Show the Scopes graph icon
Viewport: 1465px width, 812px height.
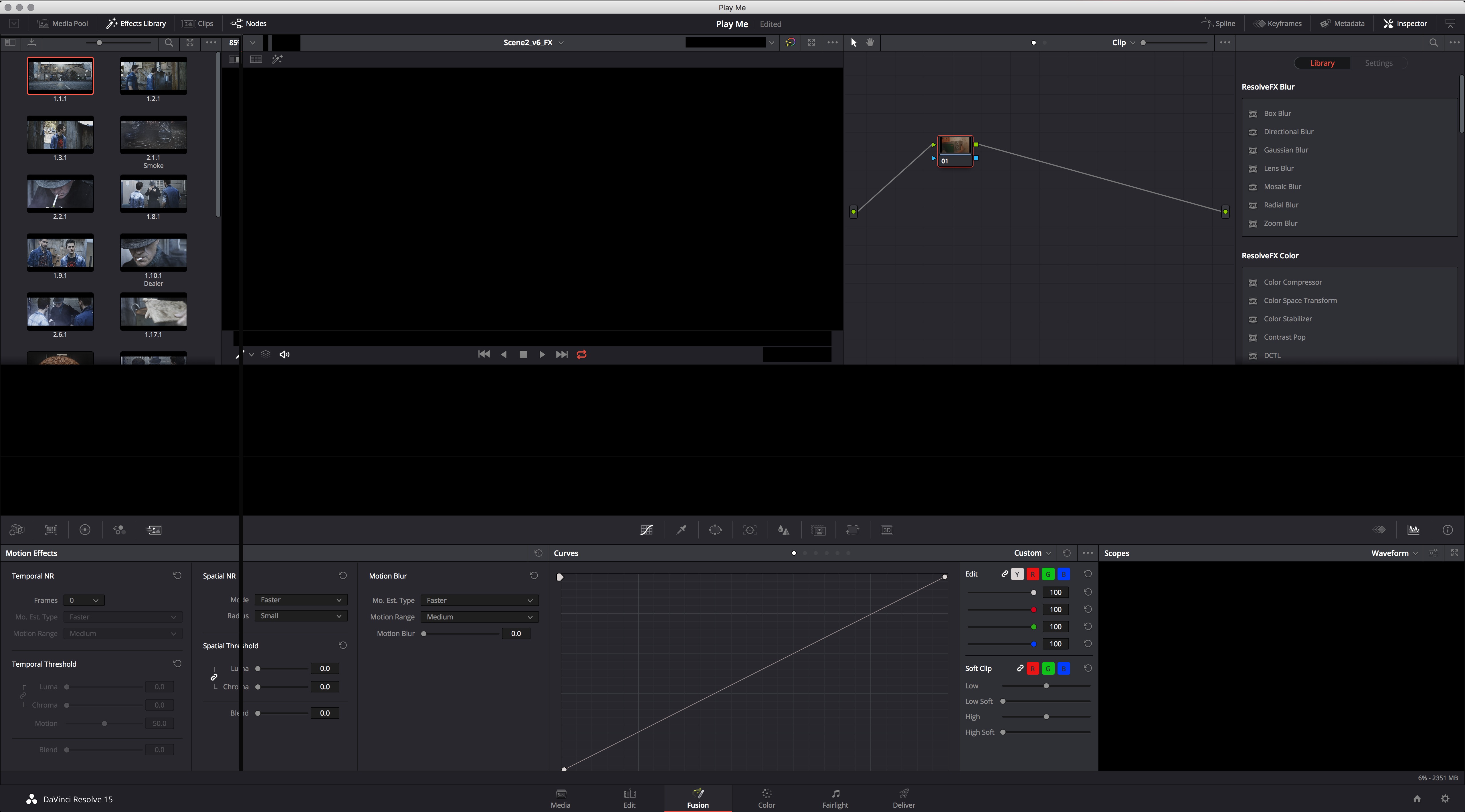(1413, 530)
